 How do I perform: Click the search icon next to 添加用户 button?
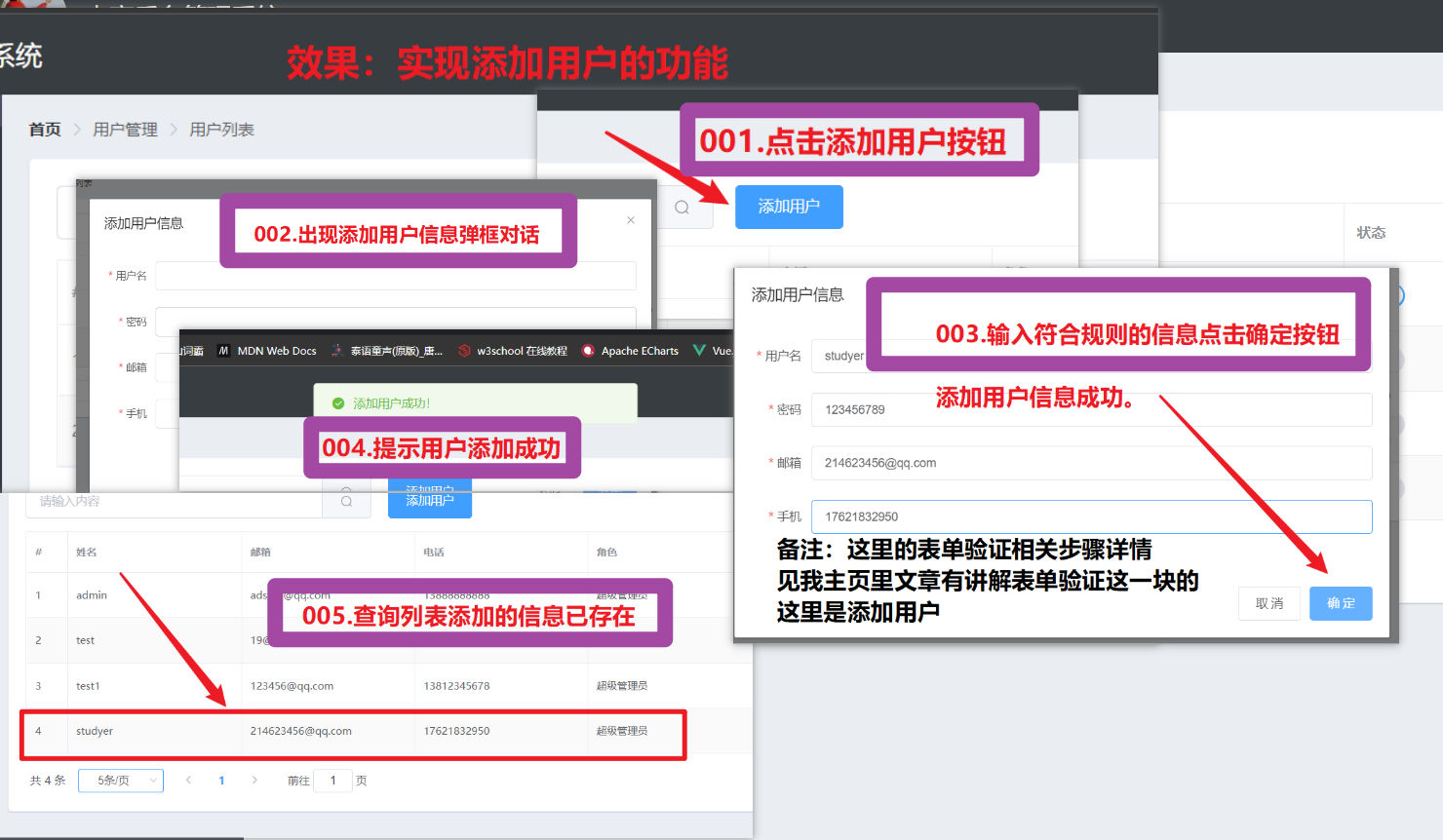tap(681, 207)
